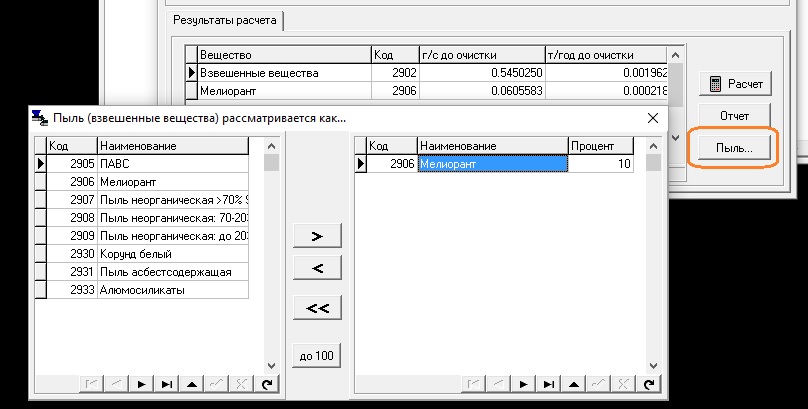Jump to last record in left navigator

point(166,384)
